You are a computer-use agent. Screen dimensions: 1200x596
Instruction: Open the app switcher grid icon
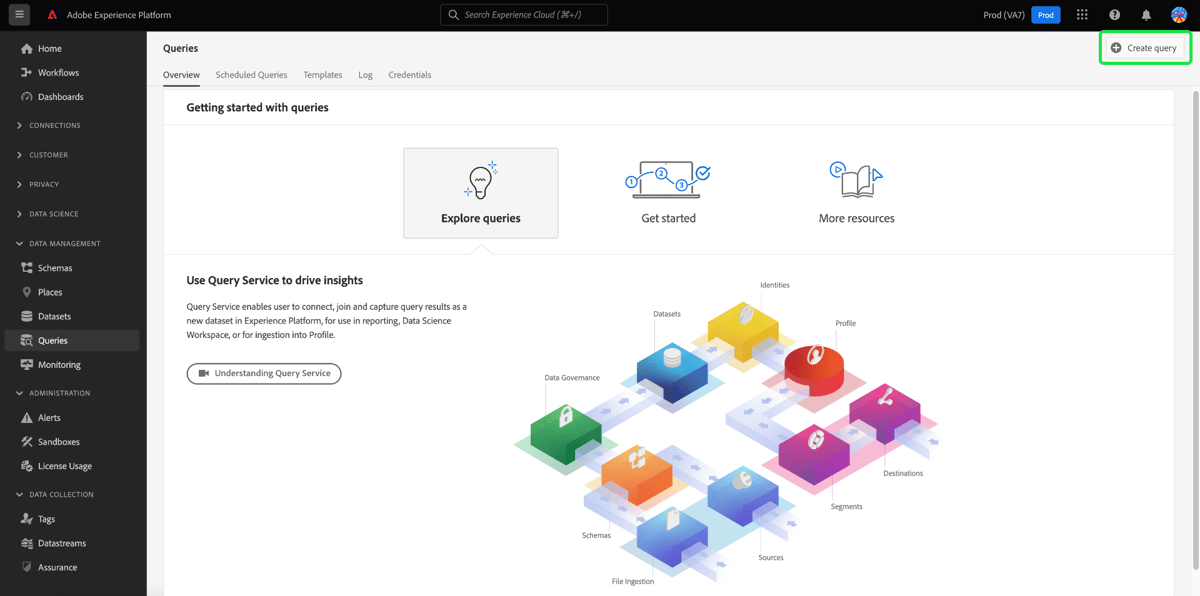(x=1082, y=14)
